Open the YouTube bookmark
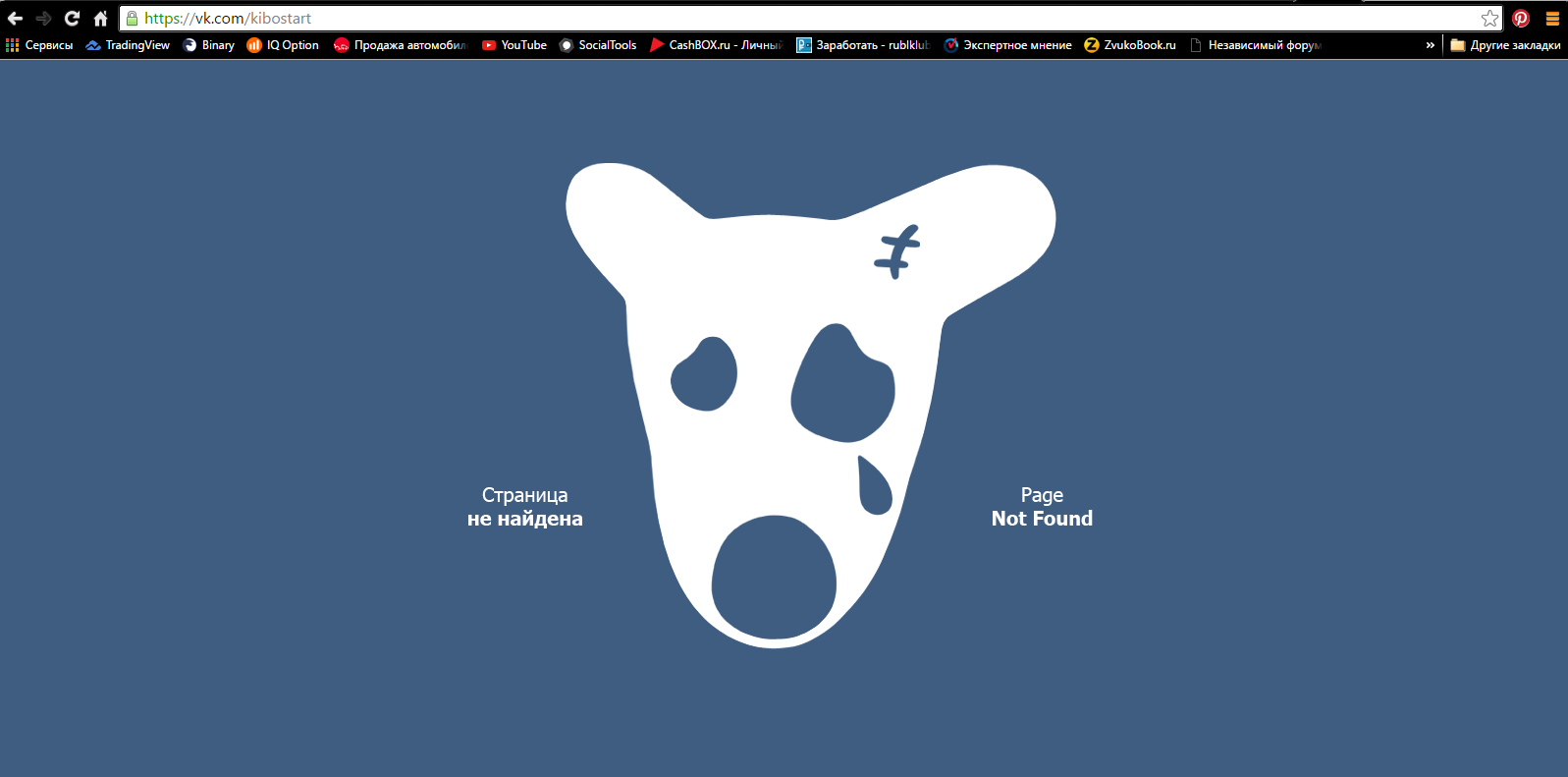Viewport: 1568px width, 777px height. [x=514, y=45]
